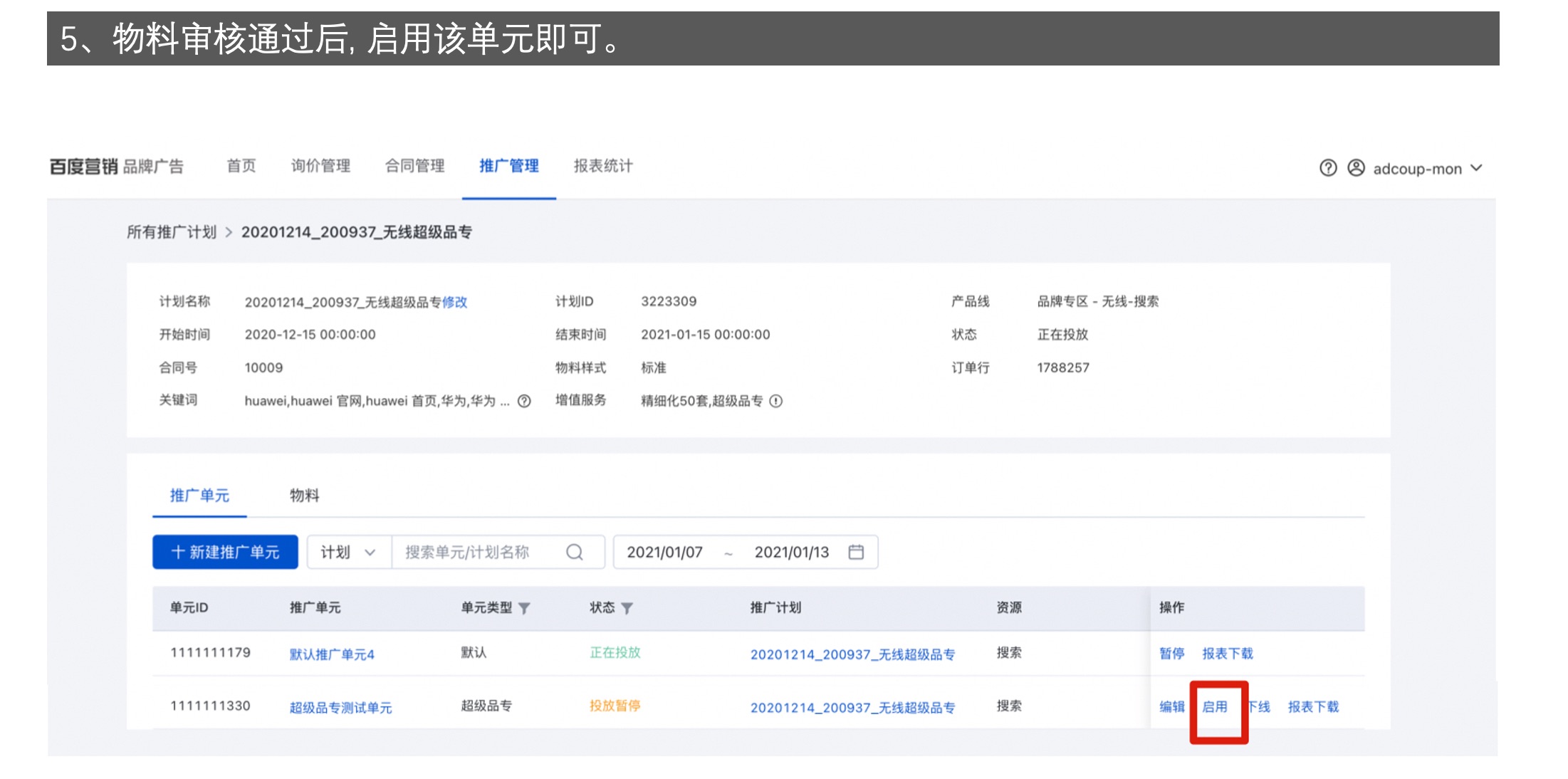Open the 计划 search-type dropdown
The width and height of the screenshot is (1568, 779).
tap(348, 552)
